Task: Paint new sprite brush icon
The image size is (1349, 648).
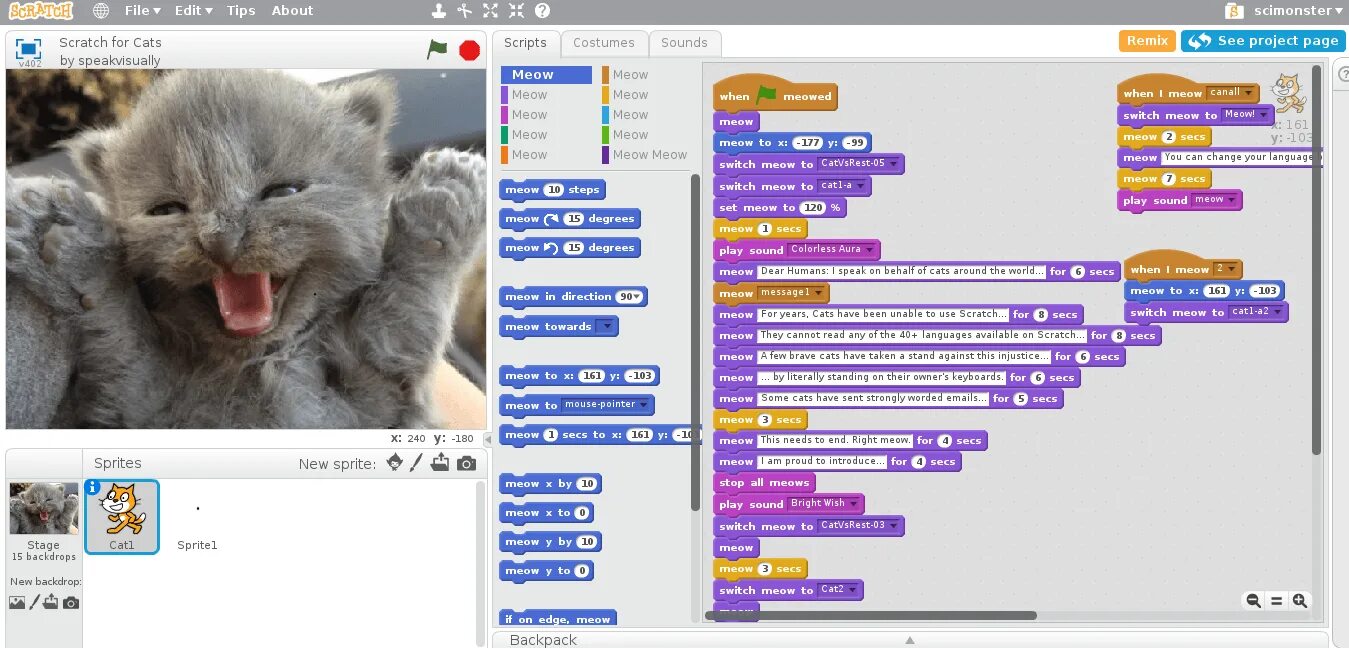Action: (417, 463)
